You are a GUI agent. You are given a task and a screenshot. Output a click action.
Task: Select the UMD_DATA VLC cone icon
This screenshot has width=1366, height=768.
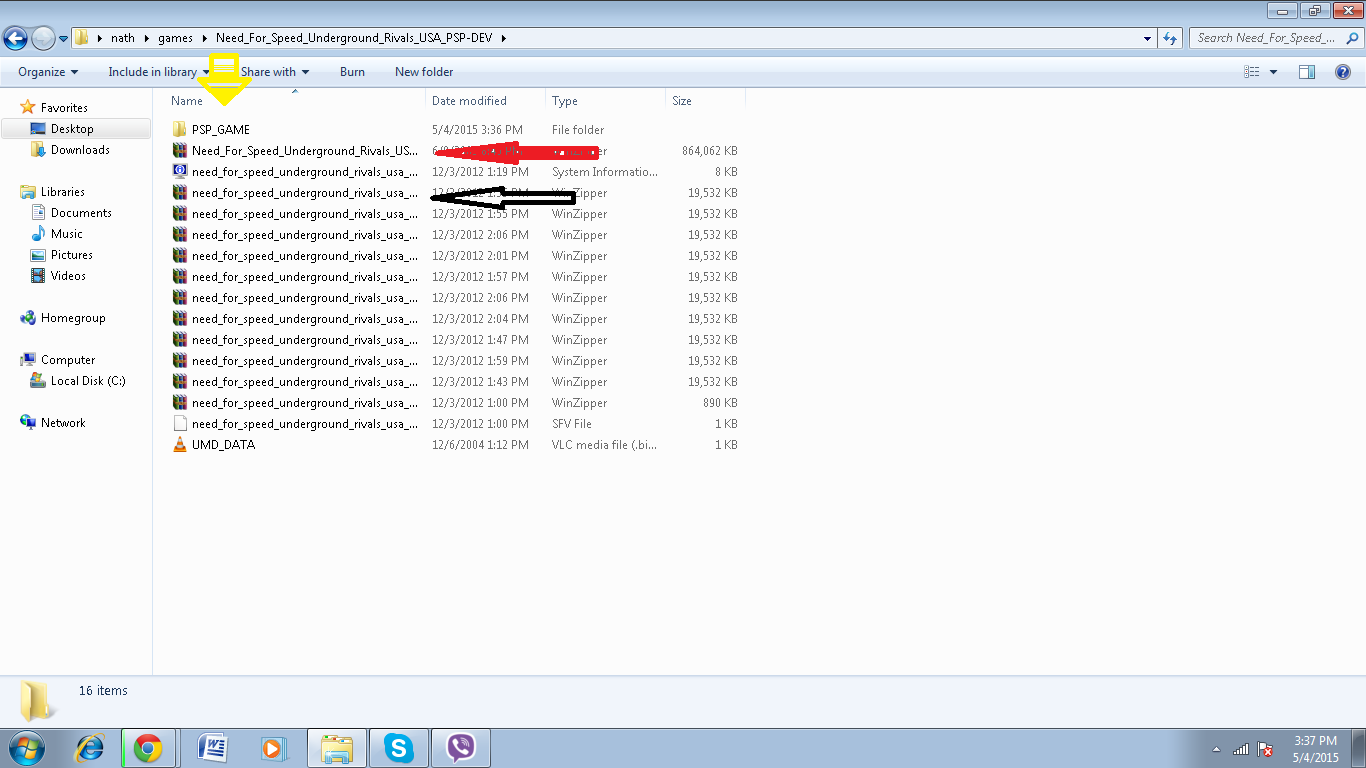[x=180, y=445]
